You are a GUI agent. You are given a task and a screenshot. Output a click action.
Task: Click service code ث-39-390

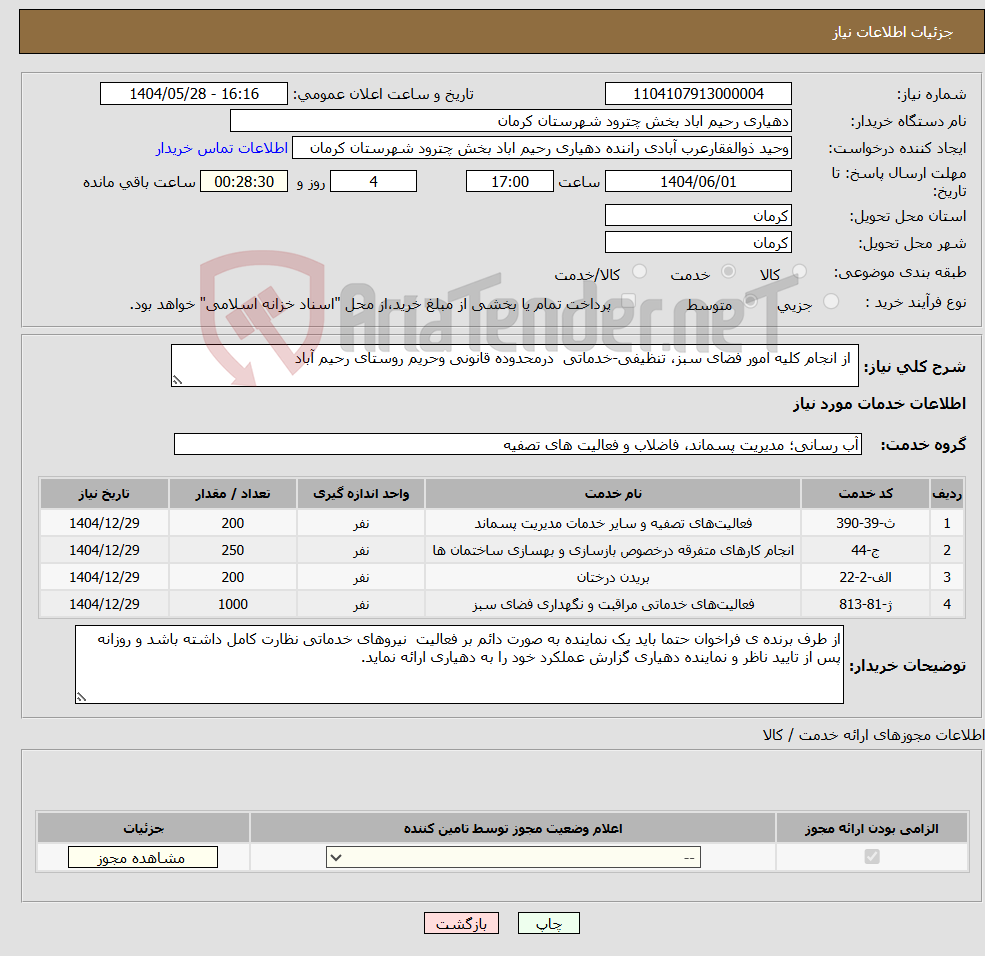[x=865, y=523]
